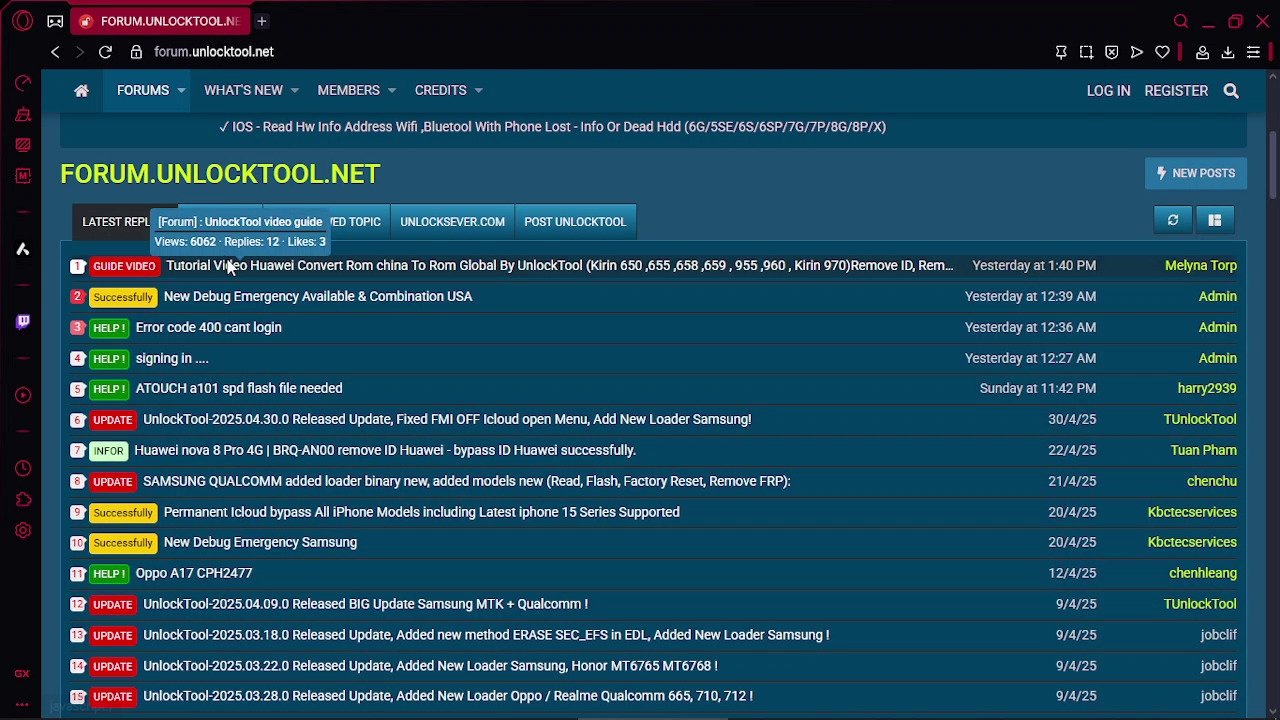Switch to FORUM.UNLOCKTOOL.NET browser tab

160,21
